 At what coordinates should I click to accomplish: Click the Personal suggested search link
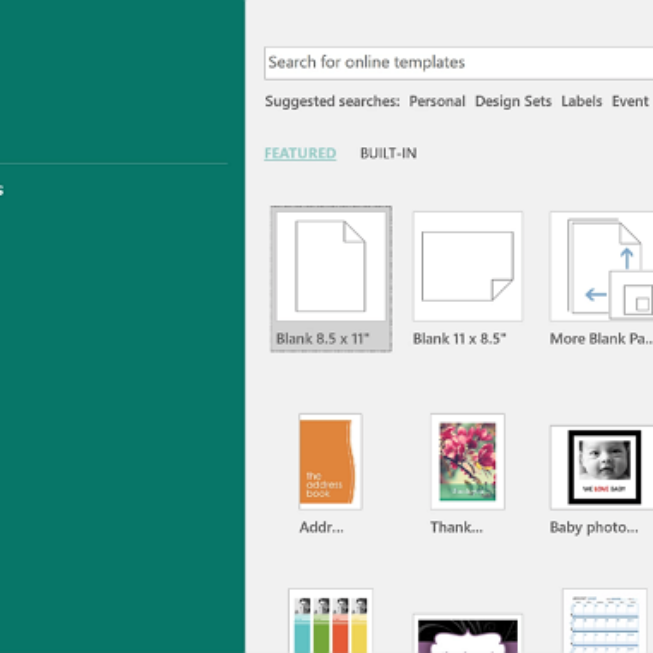(437, 101)
